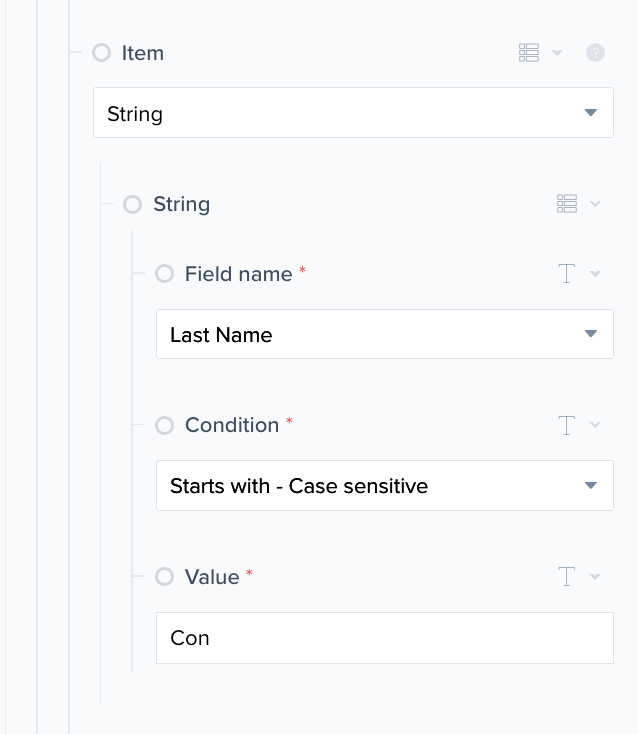Select the Item radio circle

(x=101, y=53)
